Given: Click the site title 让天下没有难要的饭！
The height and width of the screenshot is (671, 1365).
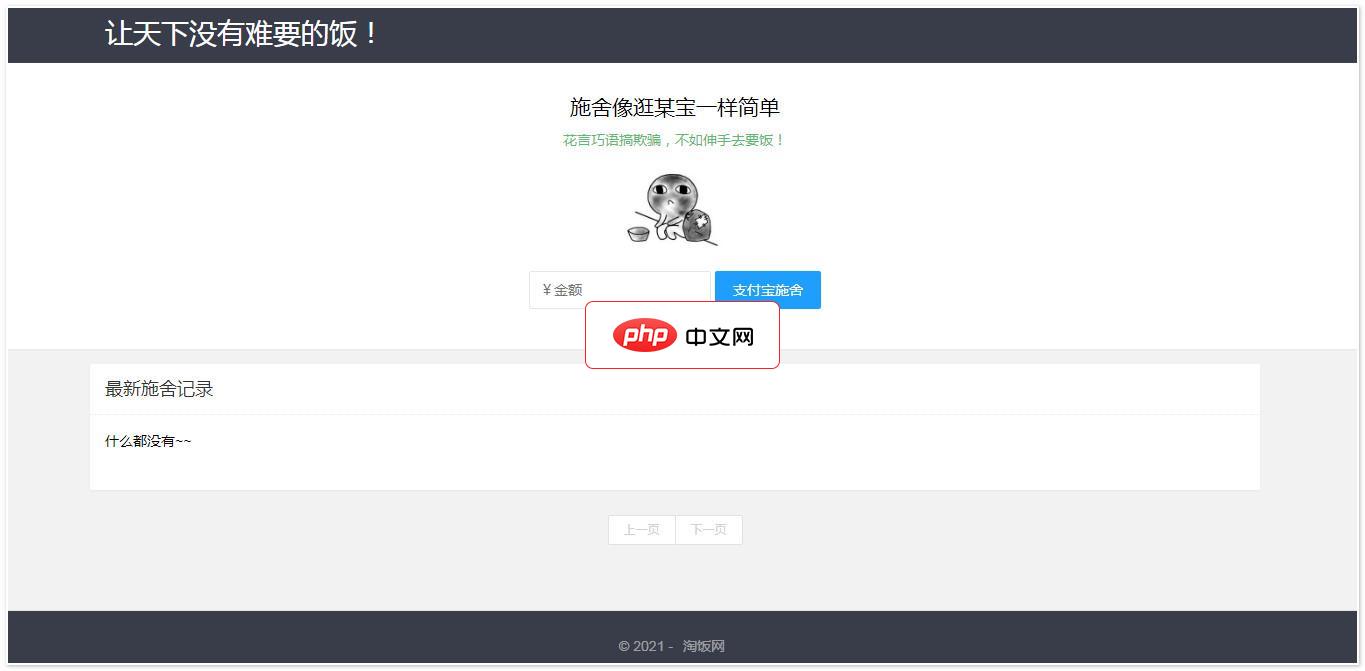Looking at the screenshot, I should click(241, 34).
